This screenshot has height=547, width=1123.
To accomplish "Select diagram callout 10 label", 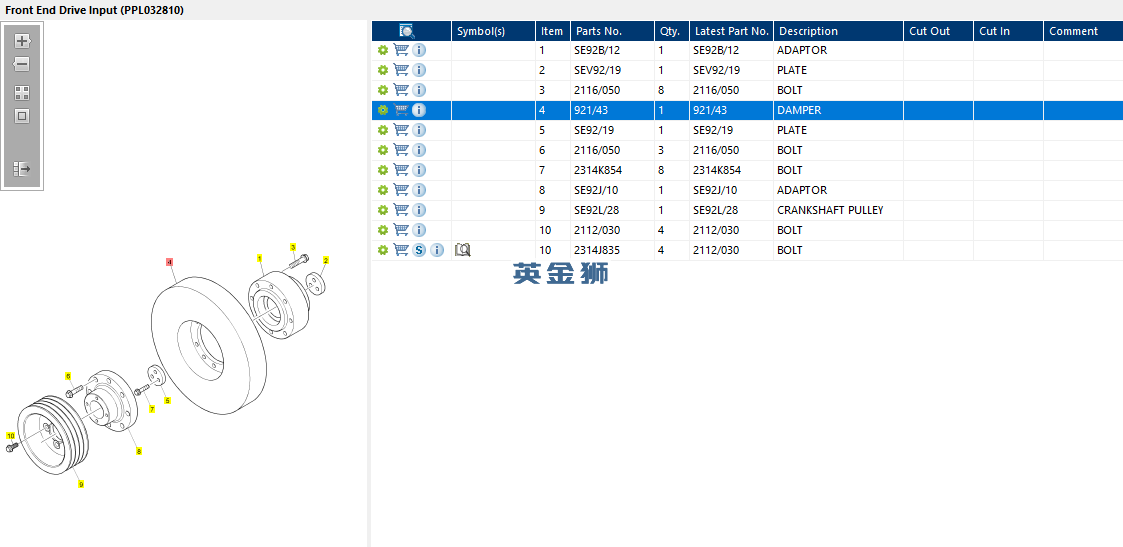I will pos(11,435).
